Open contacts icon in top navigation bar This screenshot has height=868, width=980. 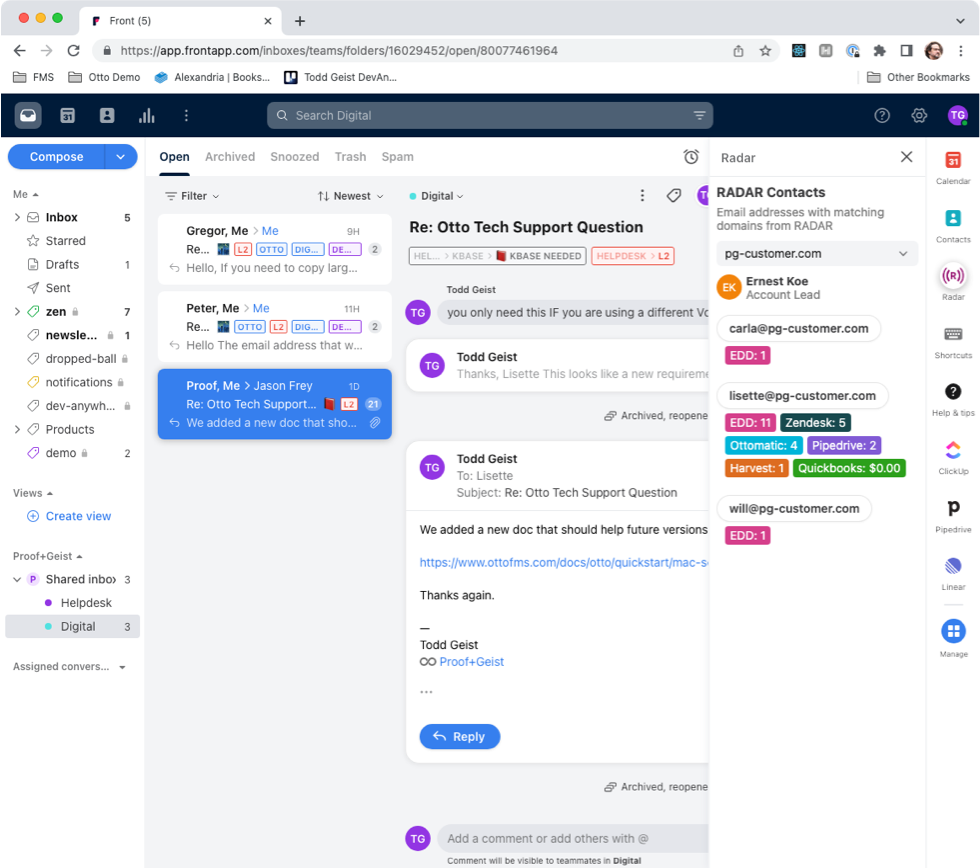coord(107,116)
